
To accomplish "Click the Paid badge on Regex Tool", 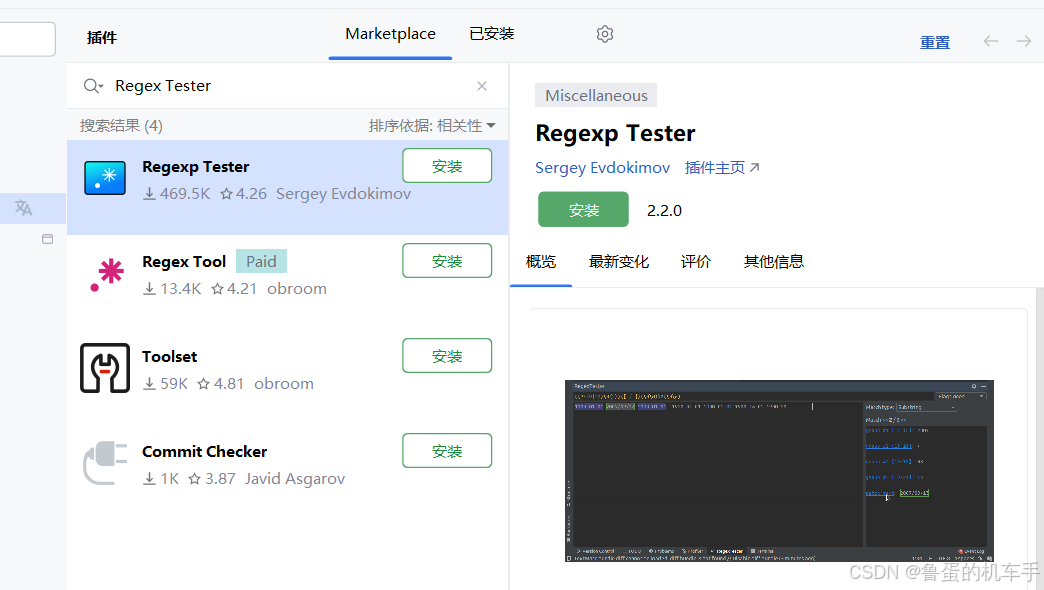I will (x=261, y=262).
